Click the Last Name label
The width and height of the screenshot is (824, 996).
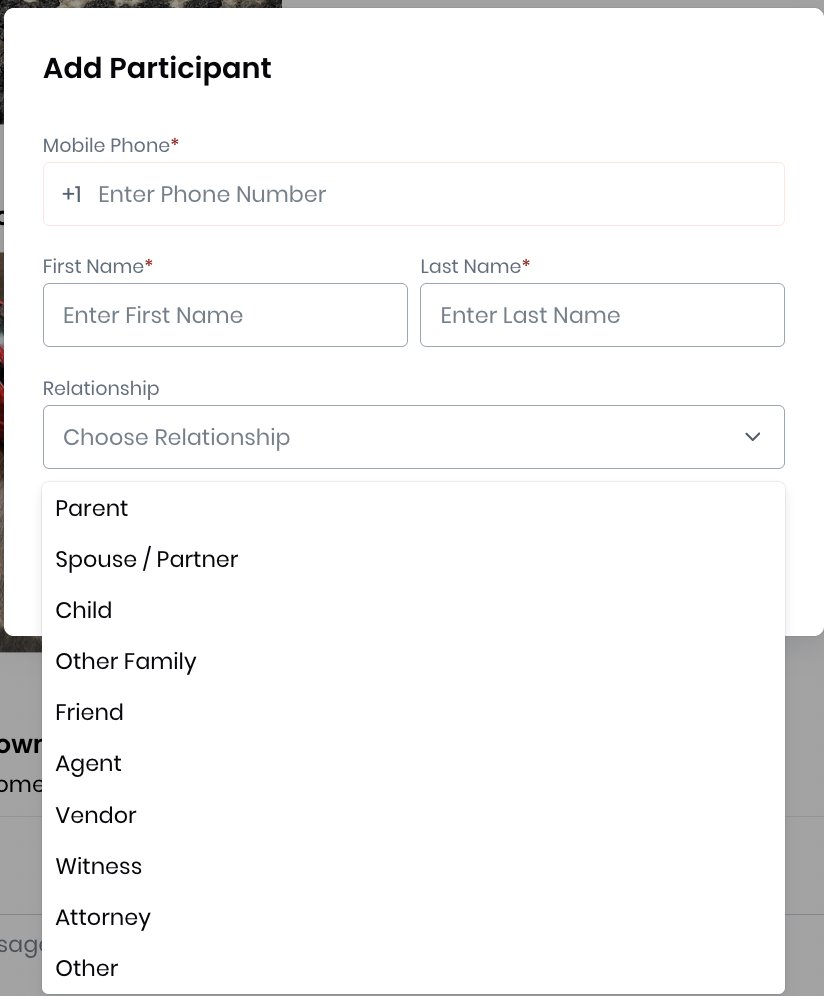(471, 266)
